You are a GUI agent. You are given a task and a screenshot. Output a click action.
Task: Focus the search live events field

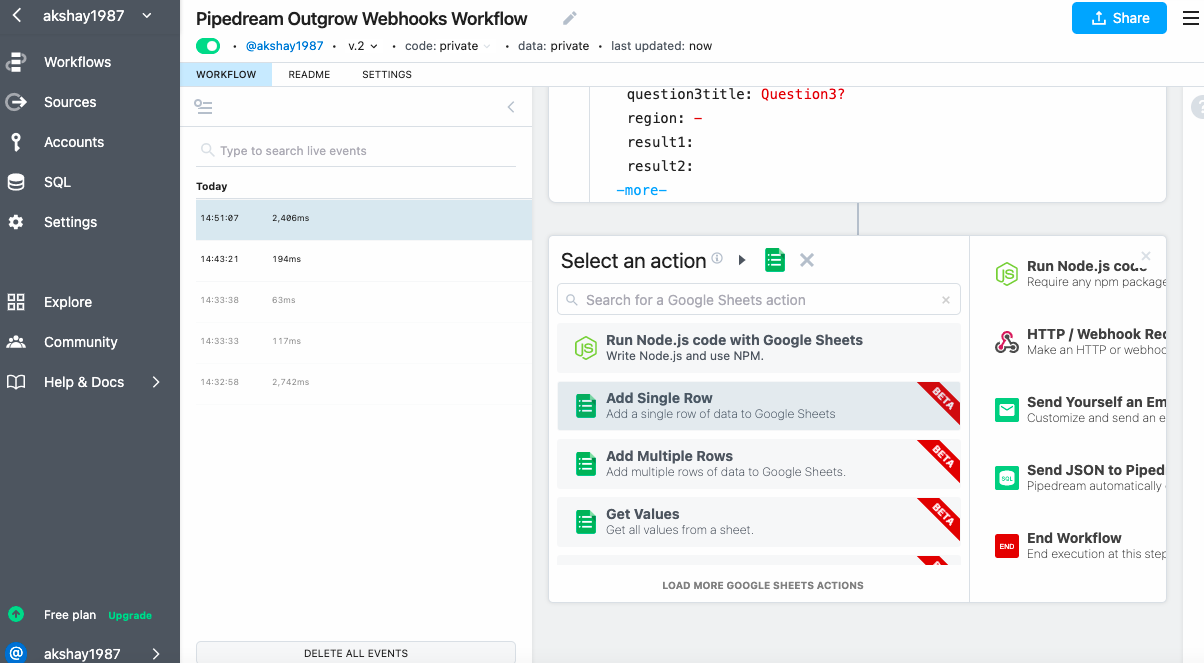coord(356,151)
